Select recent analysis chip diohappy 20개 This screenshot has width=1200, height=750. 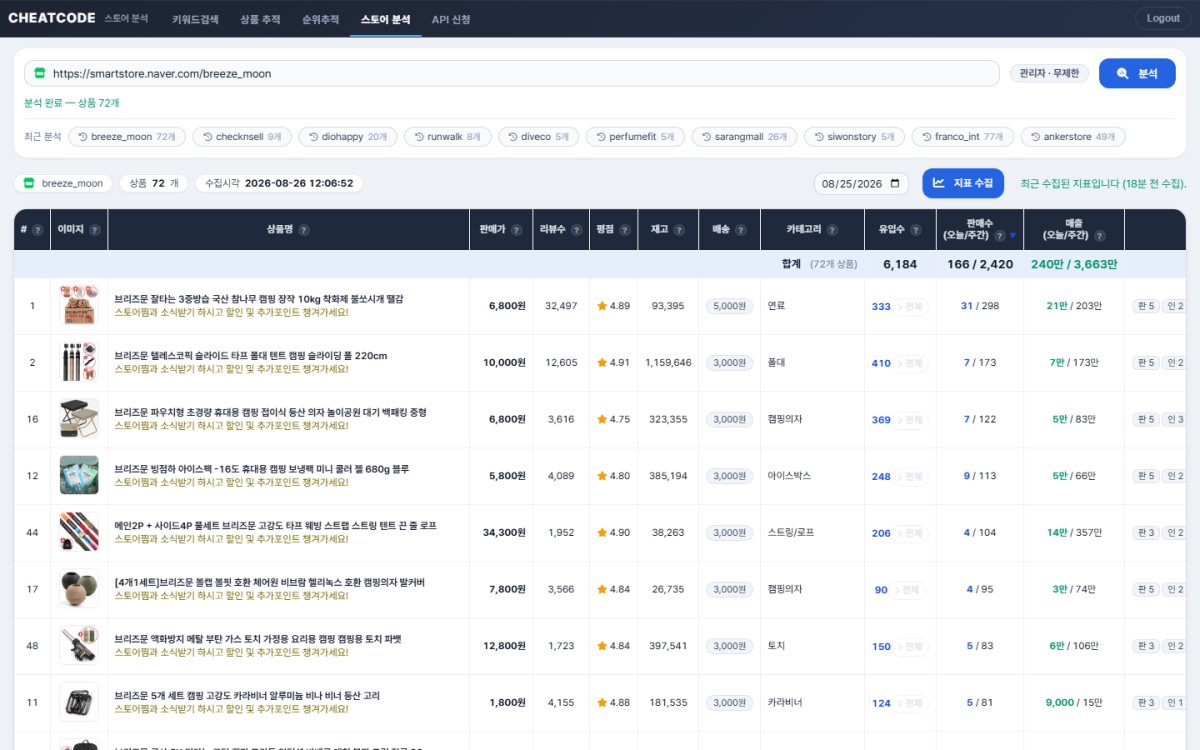click(x=347, y=137)
